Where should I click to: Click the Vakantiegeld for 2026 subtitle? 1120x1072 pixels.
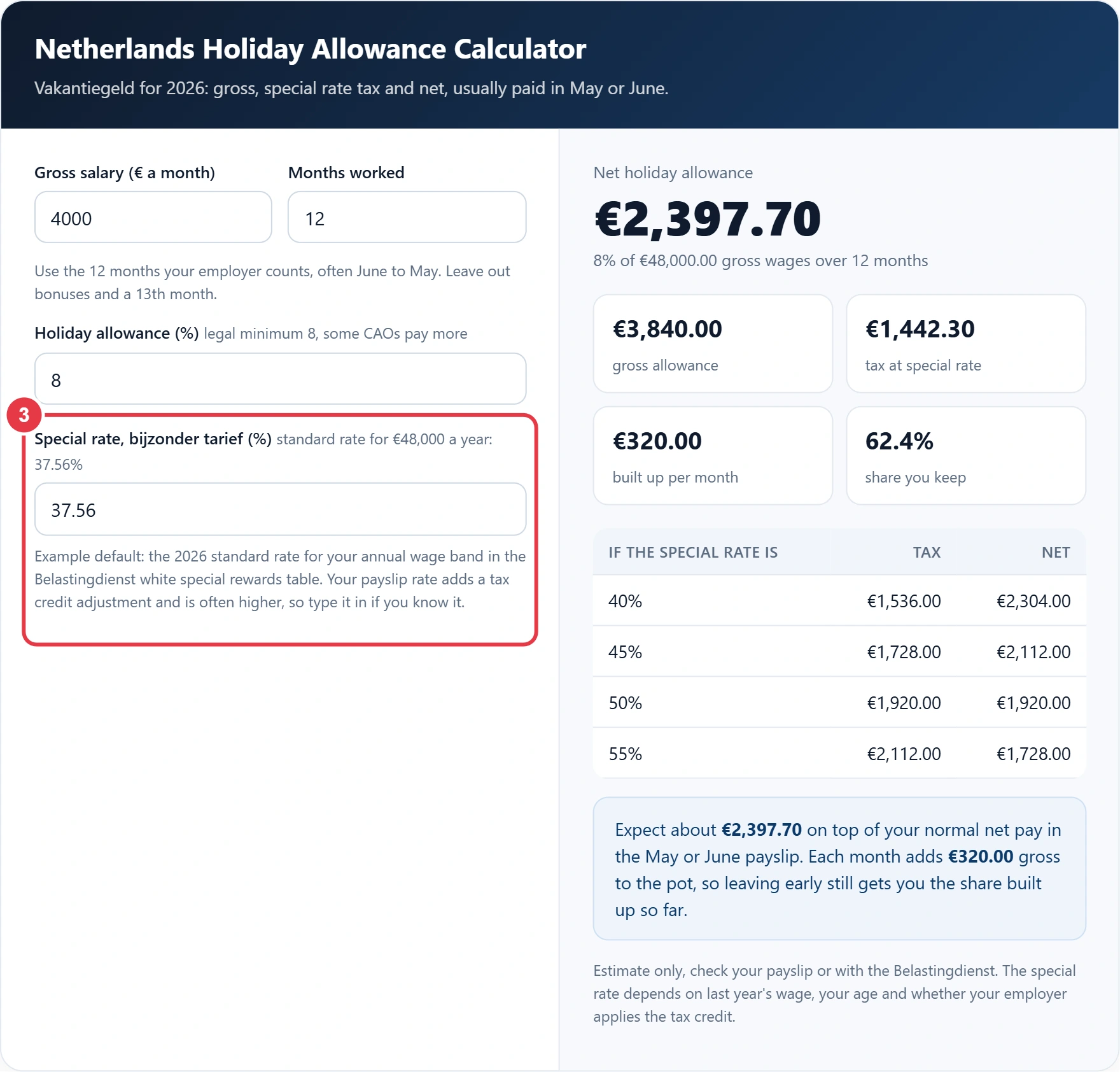[351, 88]
